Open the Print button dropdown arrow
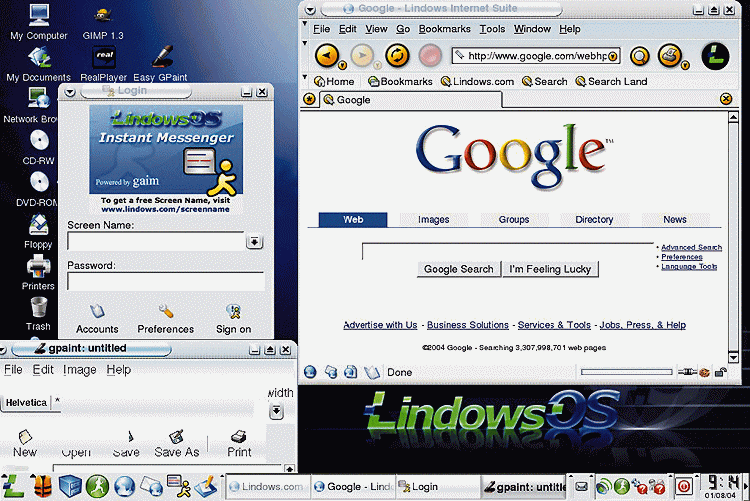 tap(685, 65)
